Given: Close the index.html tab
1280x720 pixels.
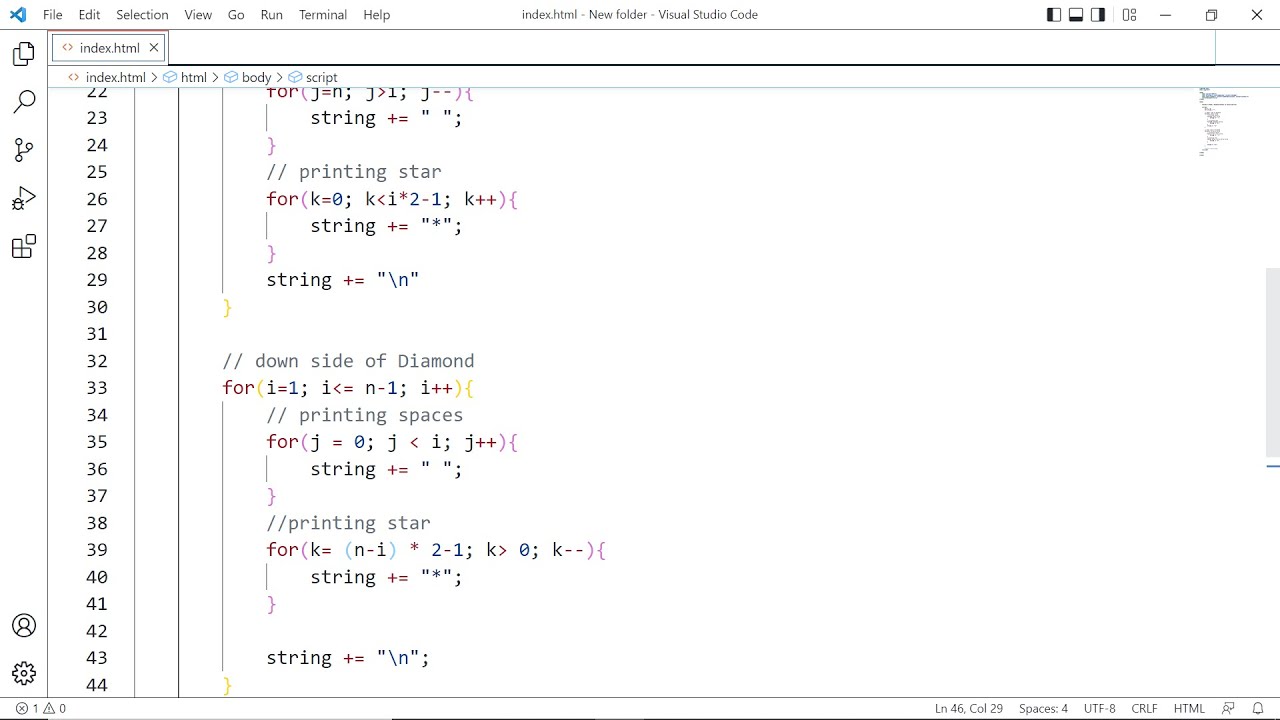Looking at the screenshot, I should click(x=154, y=48).
